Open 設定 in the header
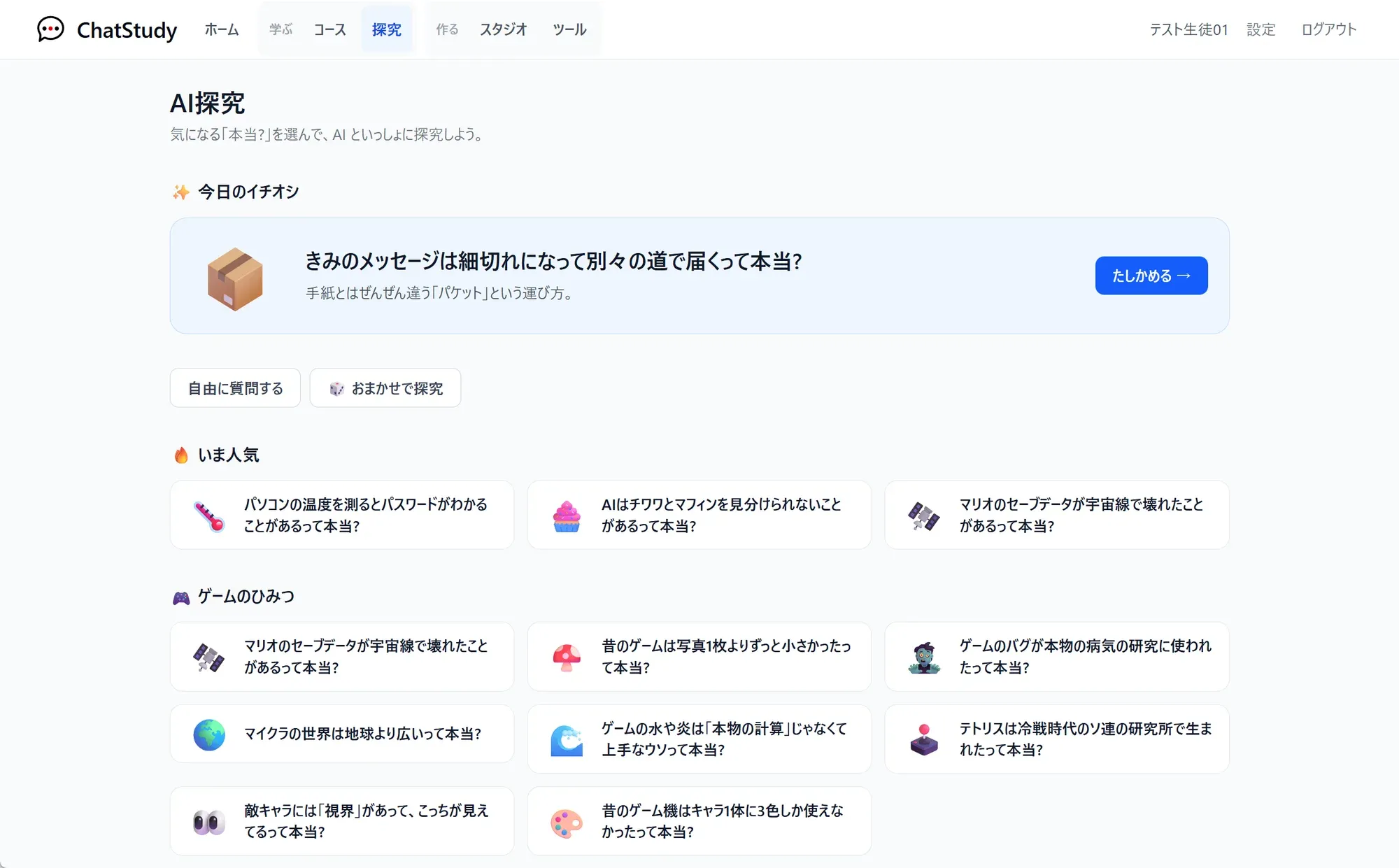The height and width of the screenshot is (868, 1399). (1261, 29)
